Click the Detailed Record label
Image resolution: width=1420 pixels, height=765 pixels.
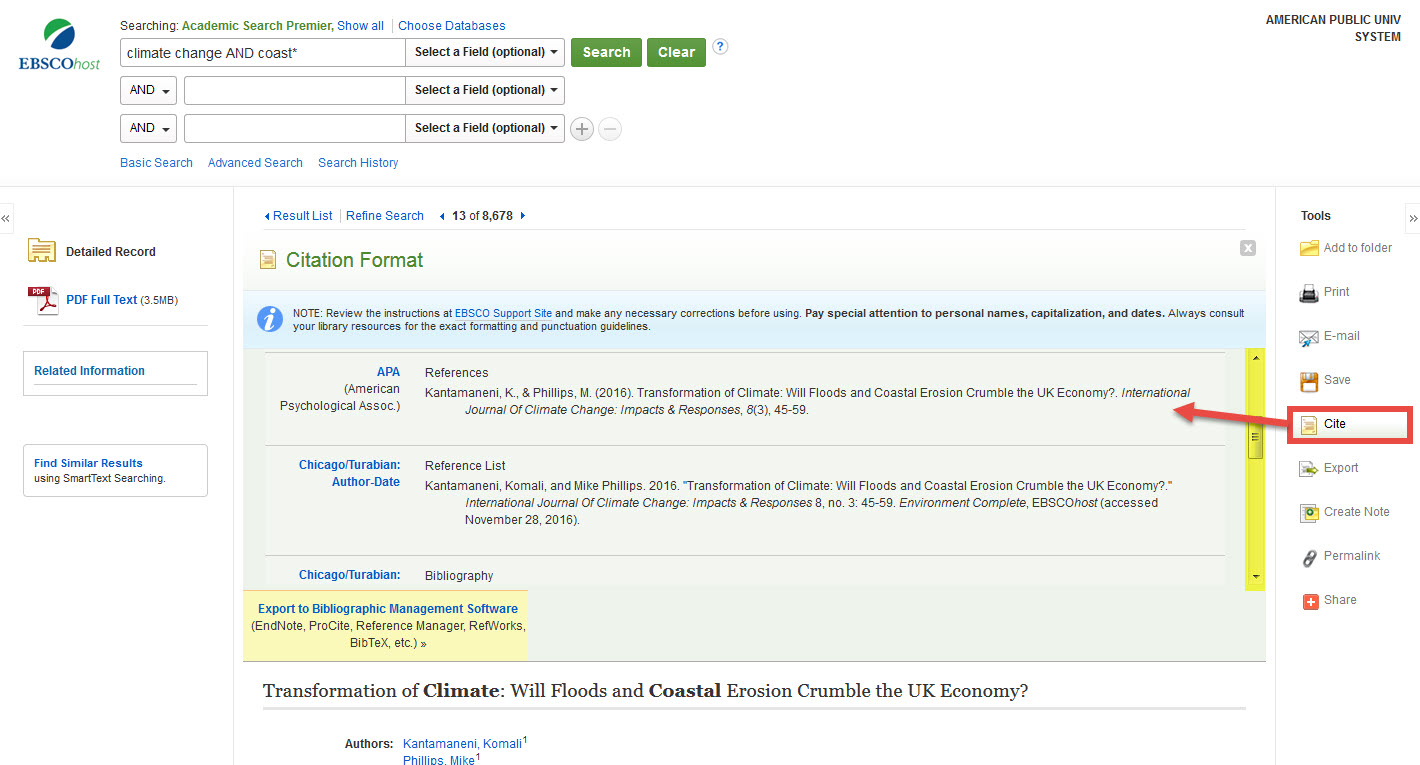click(111, 252)
